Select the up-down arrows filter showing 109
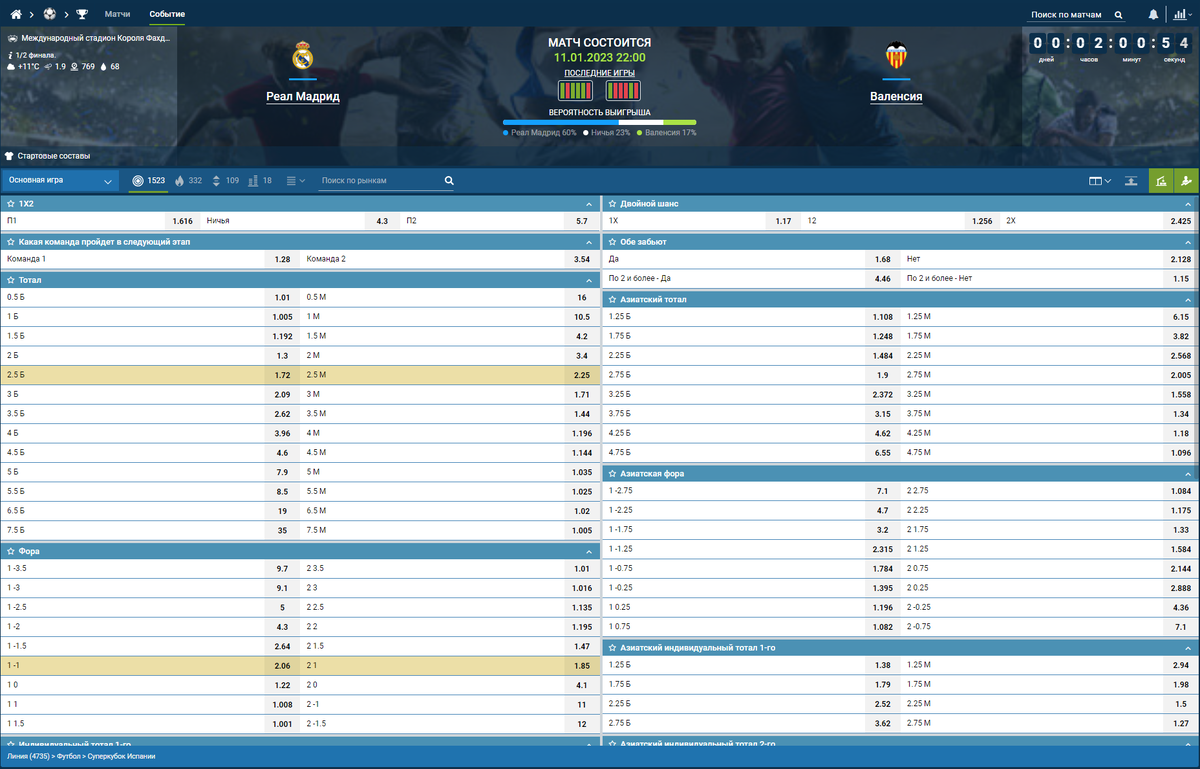The width and height of the screenshot is (1200, 769). click(x=225, y=181)
